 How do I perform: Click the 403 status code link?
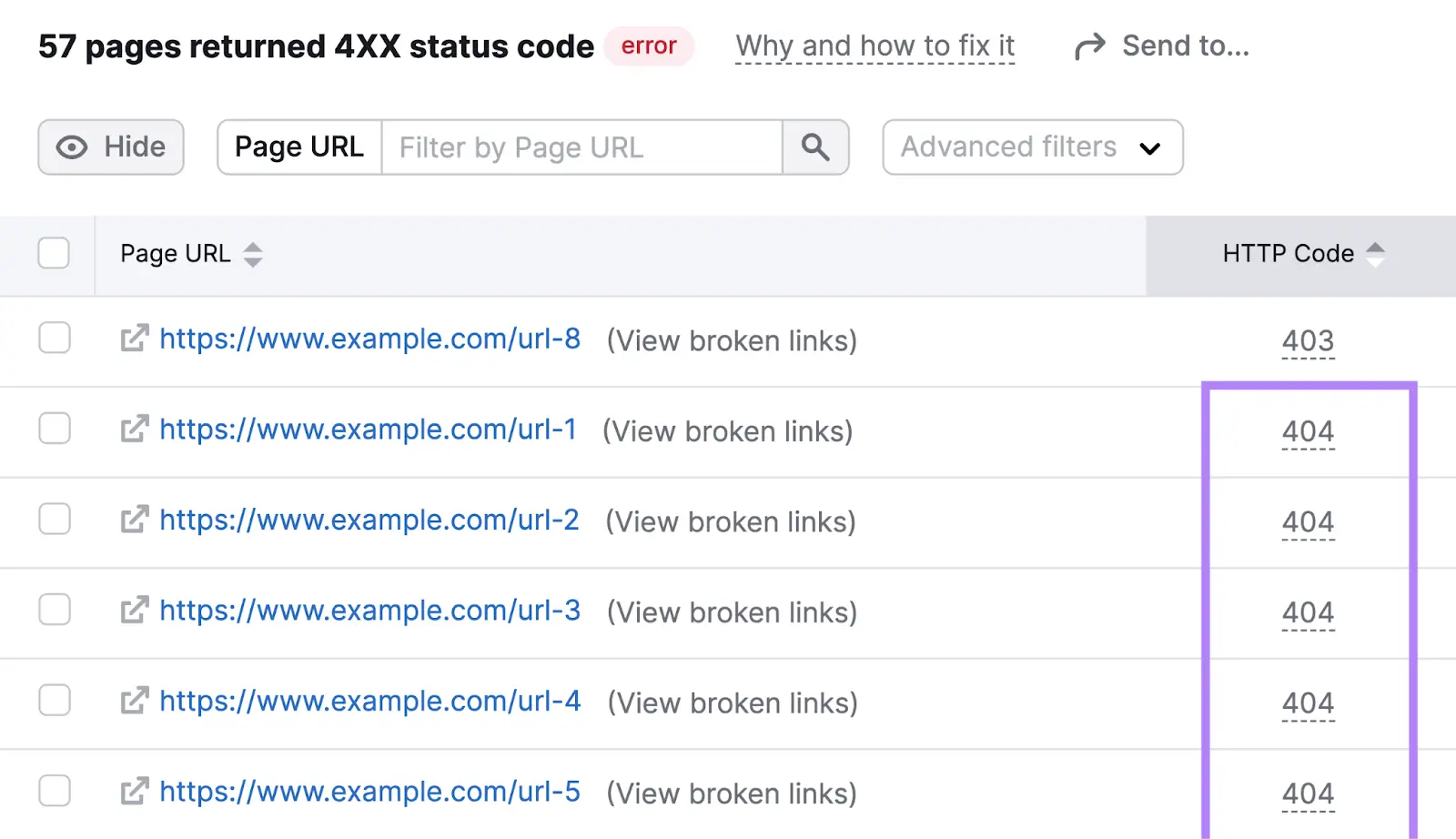1308,340
